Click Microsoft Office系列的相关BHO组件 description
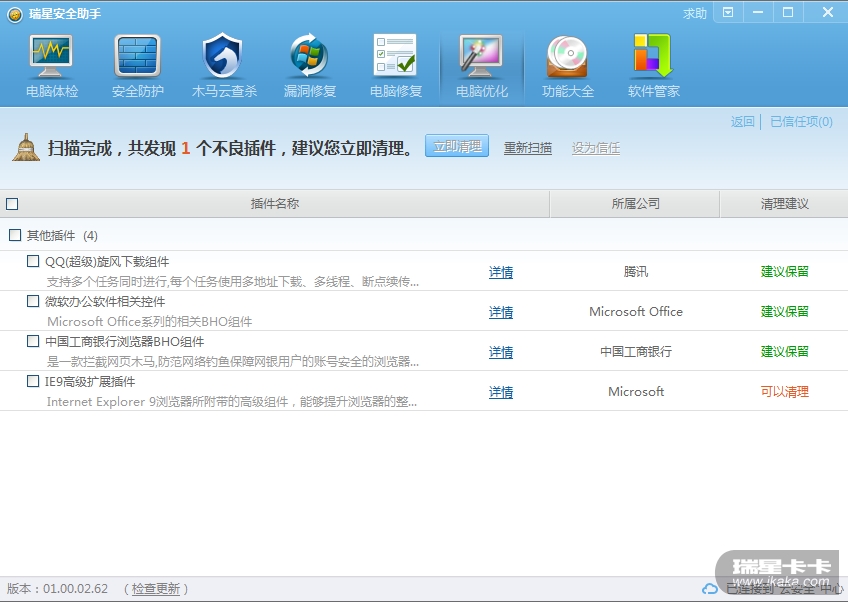 click(150, 322)
